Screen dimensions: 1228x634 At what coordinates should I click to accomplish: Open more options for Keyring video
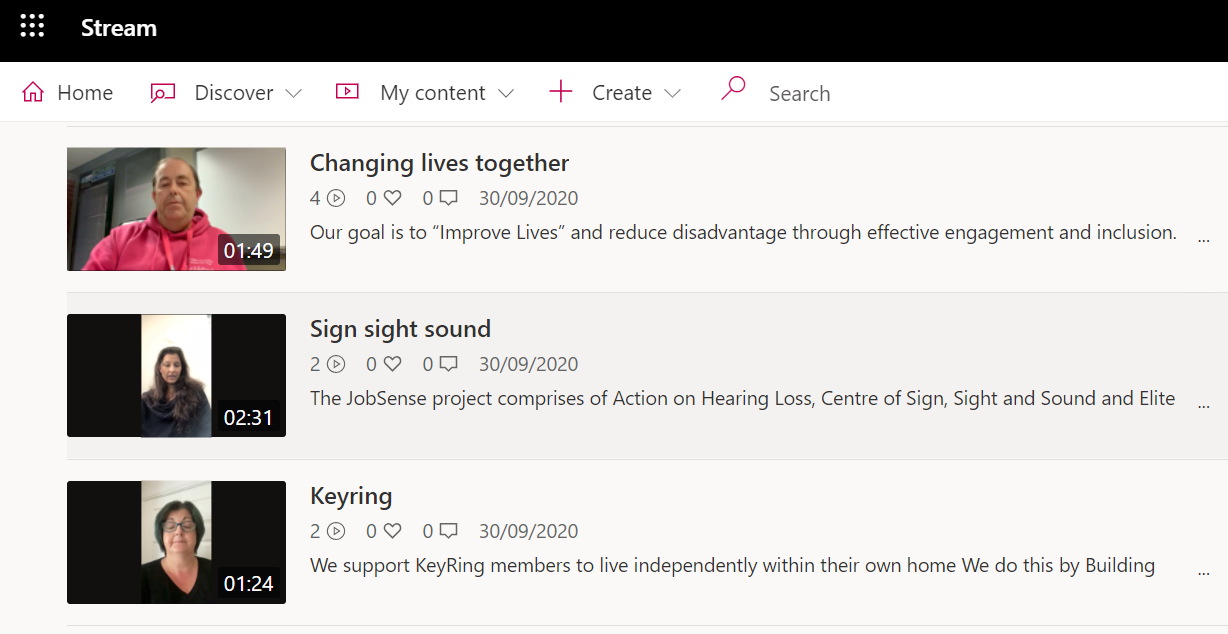pyautogui.click(x=1203, y=573)
